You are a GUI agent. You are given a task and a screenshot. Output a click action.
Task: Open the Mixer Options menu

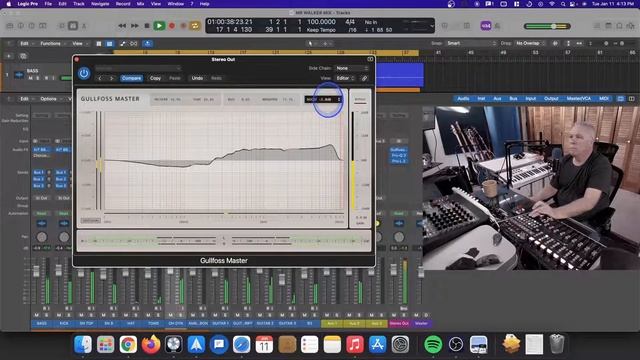(x=51, y=99)
